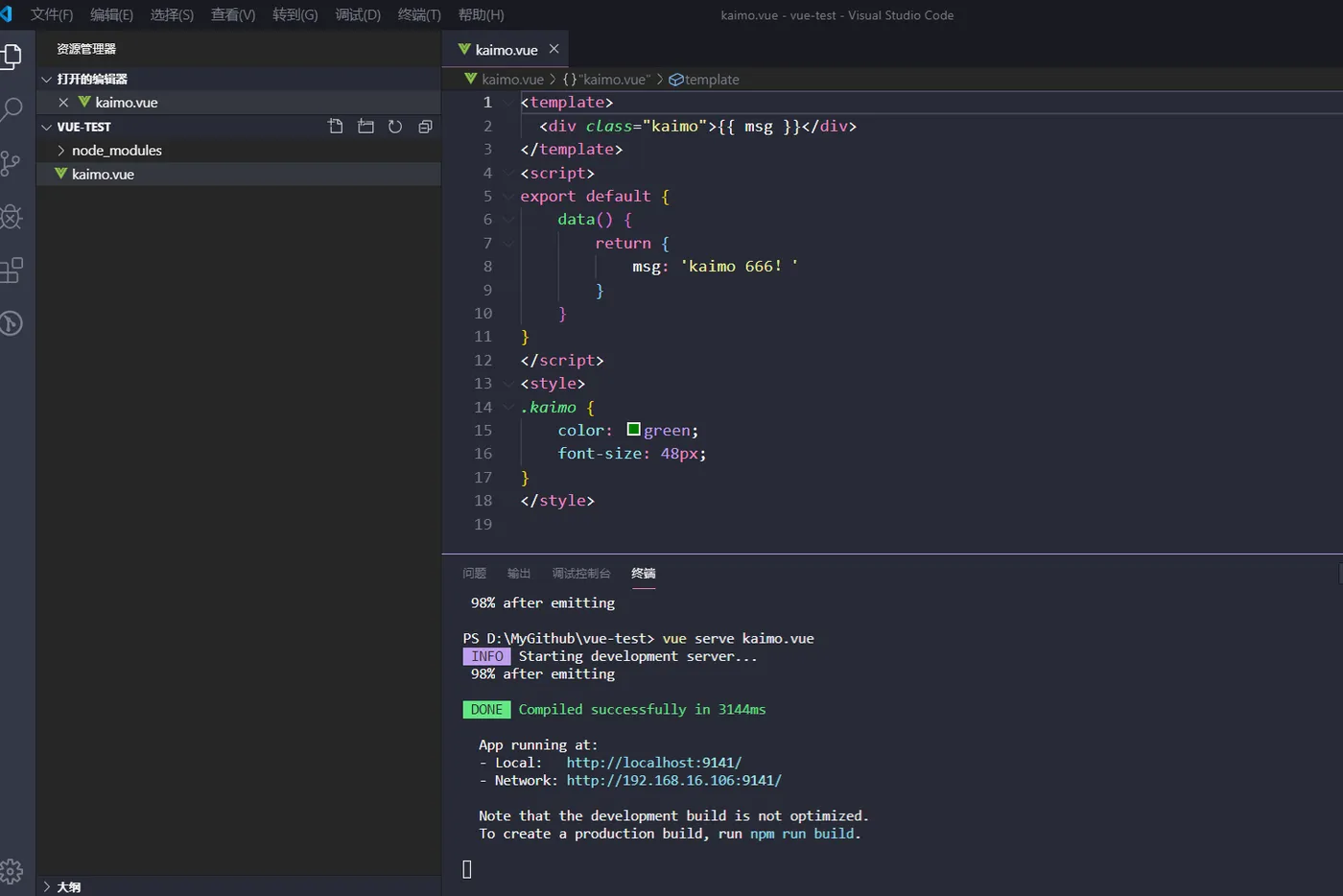1343x896 pixels.
Task: Click line number 19 in the gutter
Action: [x=483, y=524]
